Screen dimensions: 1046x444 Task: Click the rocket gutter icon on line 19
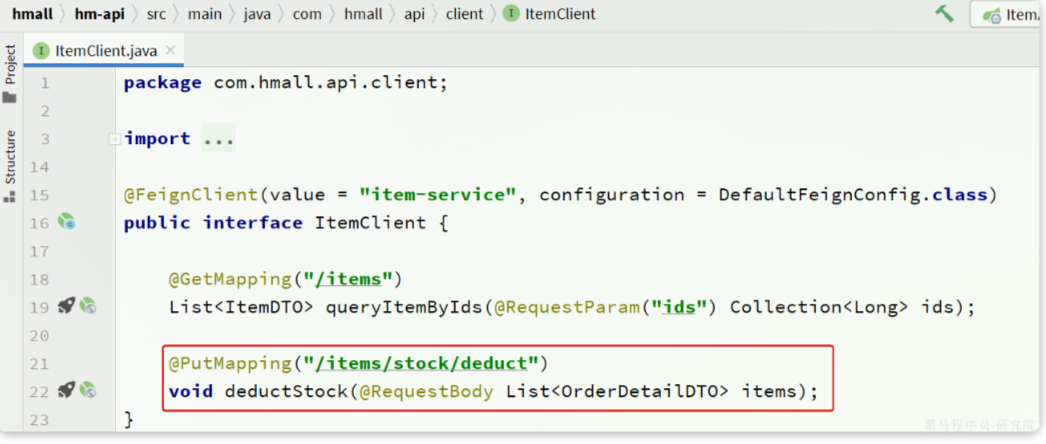(x=66, y=306)
